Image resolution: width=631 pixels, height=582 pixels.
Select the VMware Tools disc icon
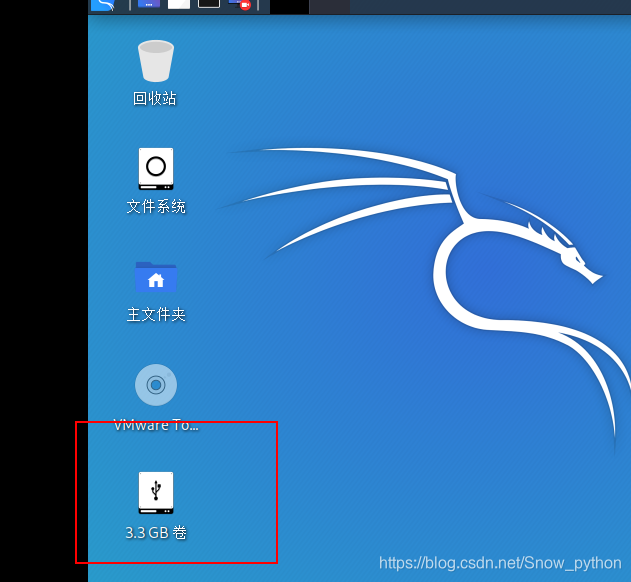pyautogui.click(x=156, y=385)
